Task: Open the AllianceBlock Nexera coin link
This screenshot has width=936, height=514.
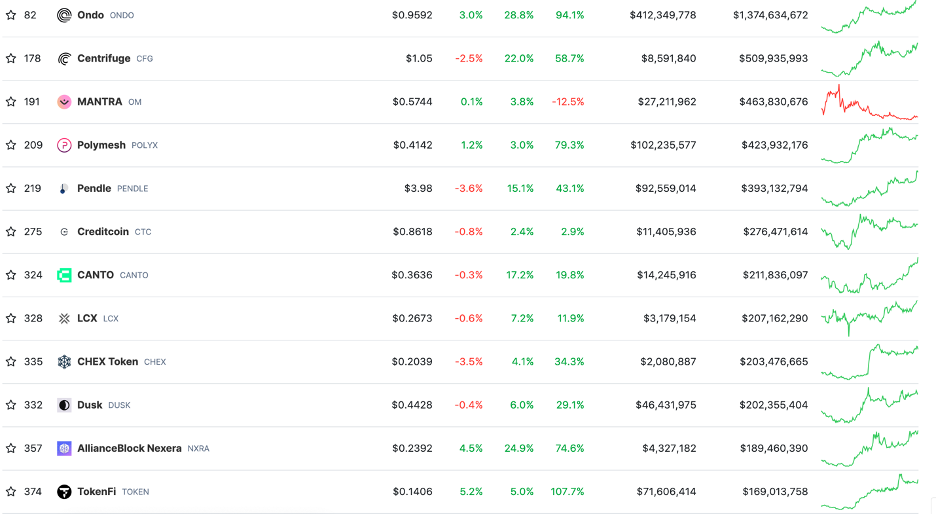Action: point(129,449)
